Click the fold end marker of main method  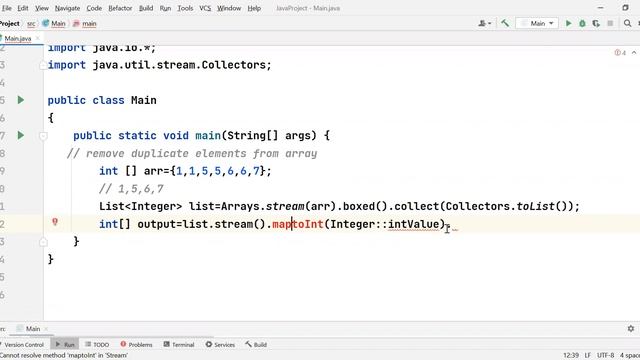tap(43, 242)
